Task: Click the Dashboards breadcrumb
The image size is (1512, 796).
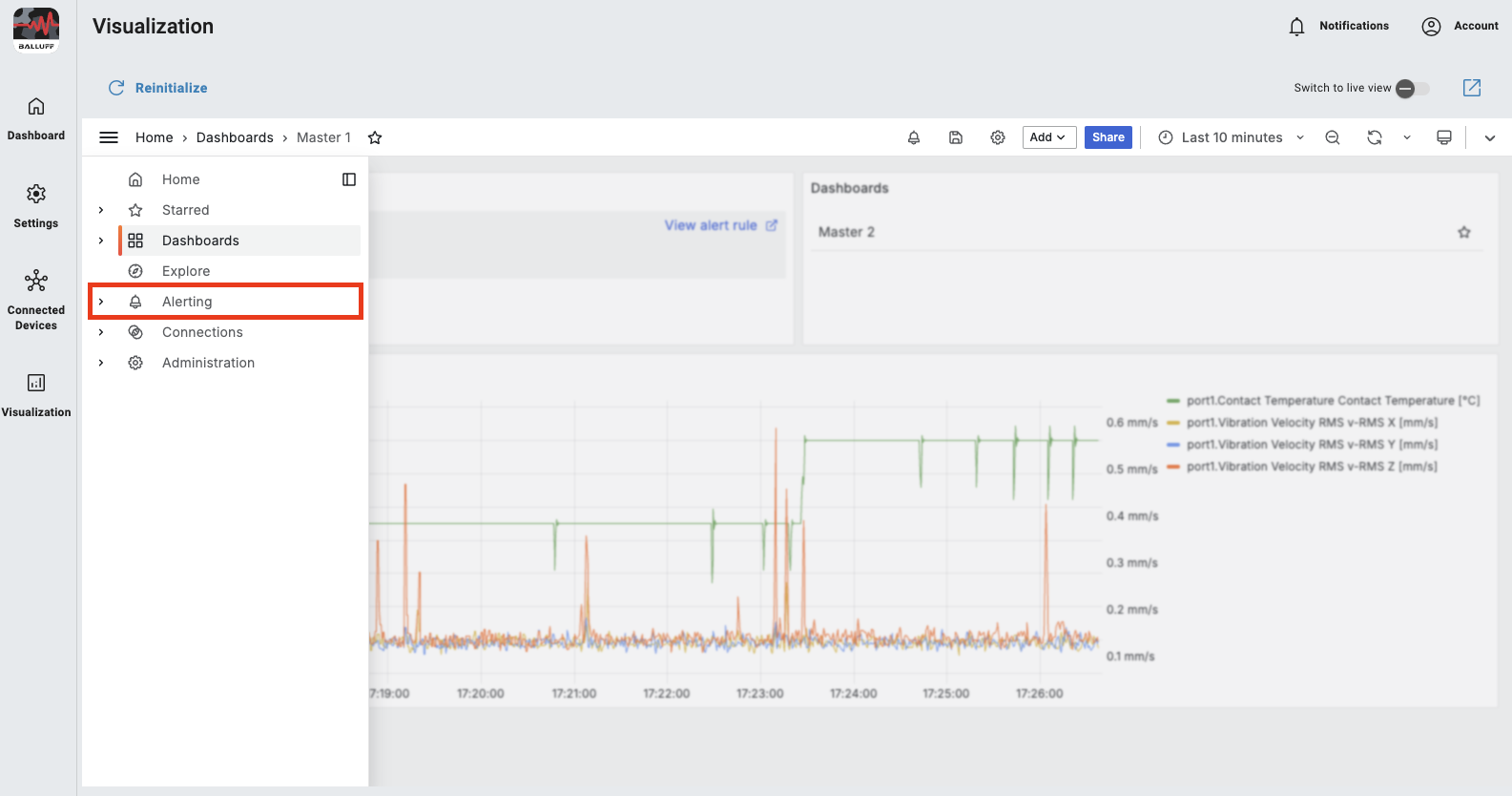Action: 235,137
